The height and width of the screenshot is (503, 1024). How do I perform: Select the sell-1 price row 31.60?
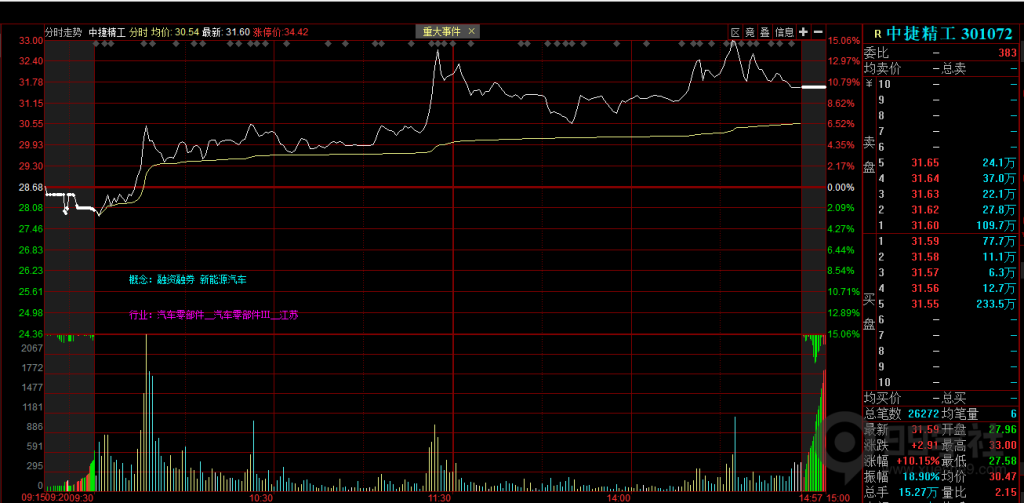(x=925, y=226)
